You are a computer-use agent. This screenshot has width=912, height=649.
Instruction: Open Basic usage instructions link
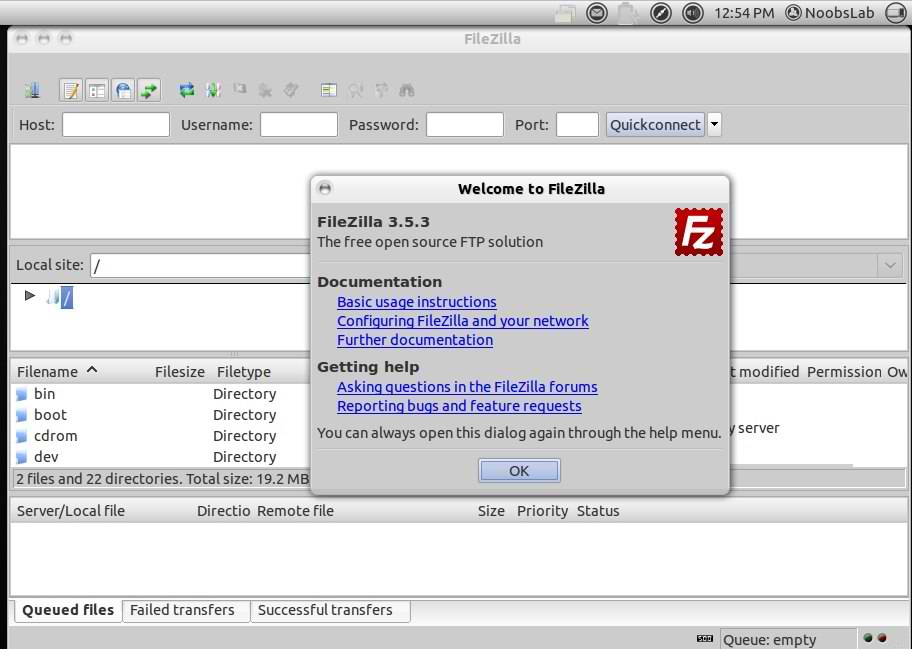[x=416, y=302]
